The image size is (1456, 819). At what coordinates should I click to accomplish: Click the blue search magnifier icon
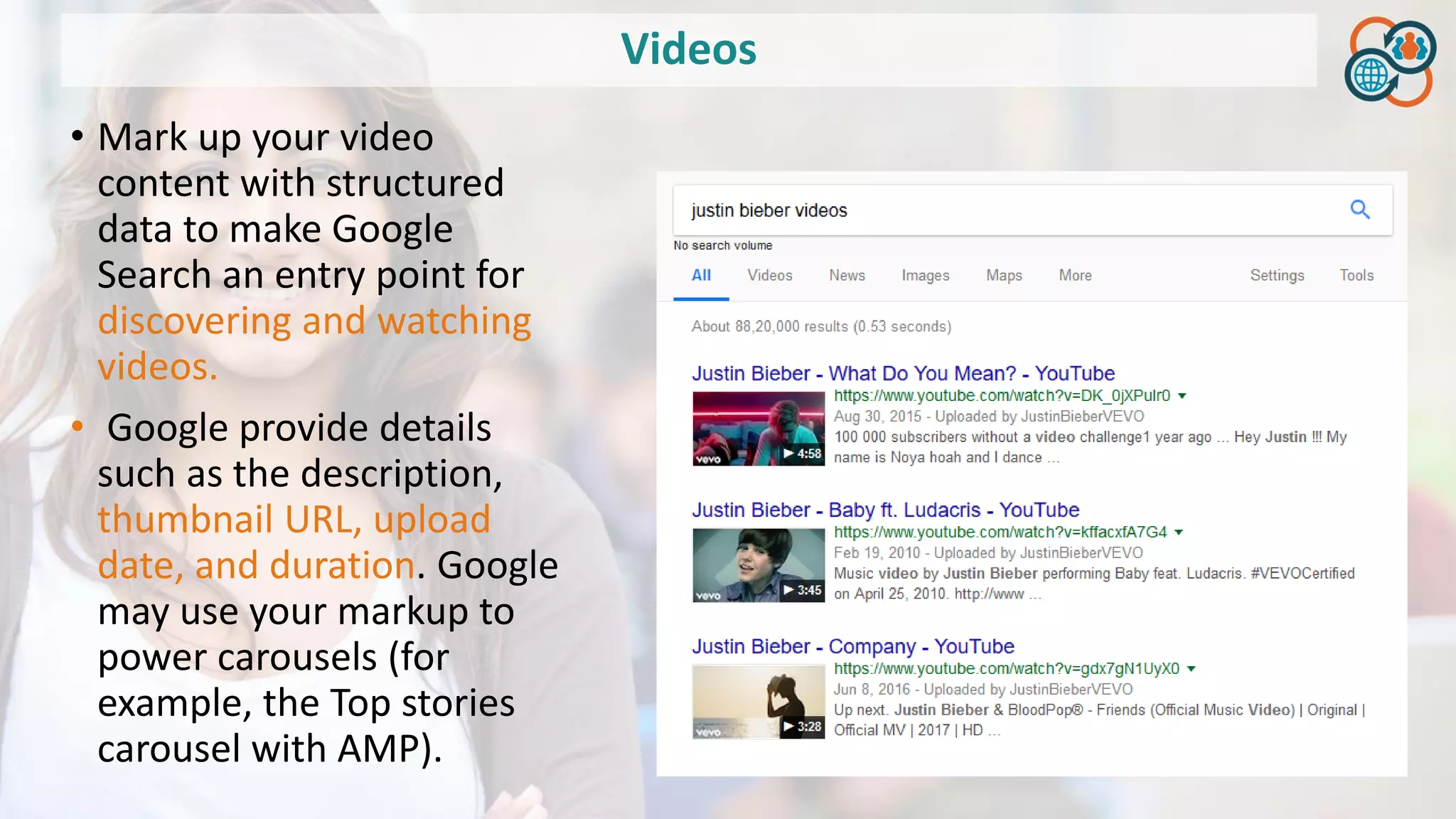pos(1360,210)
